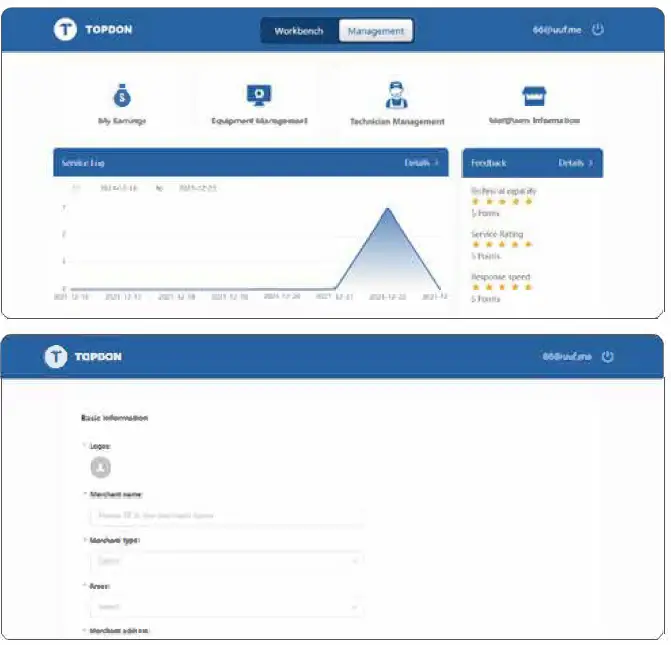Click the Technician Management label
Viewport: 671px width, 645px height.
point(397,122)
